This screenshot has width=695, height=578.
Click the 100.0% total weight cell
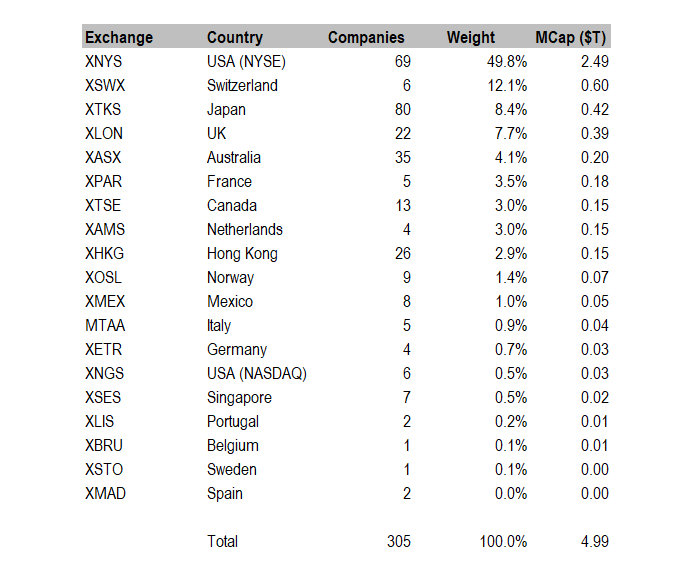click(502, 542)
